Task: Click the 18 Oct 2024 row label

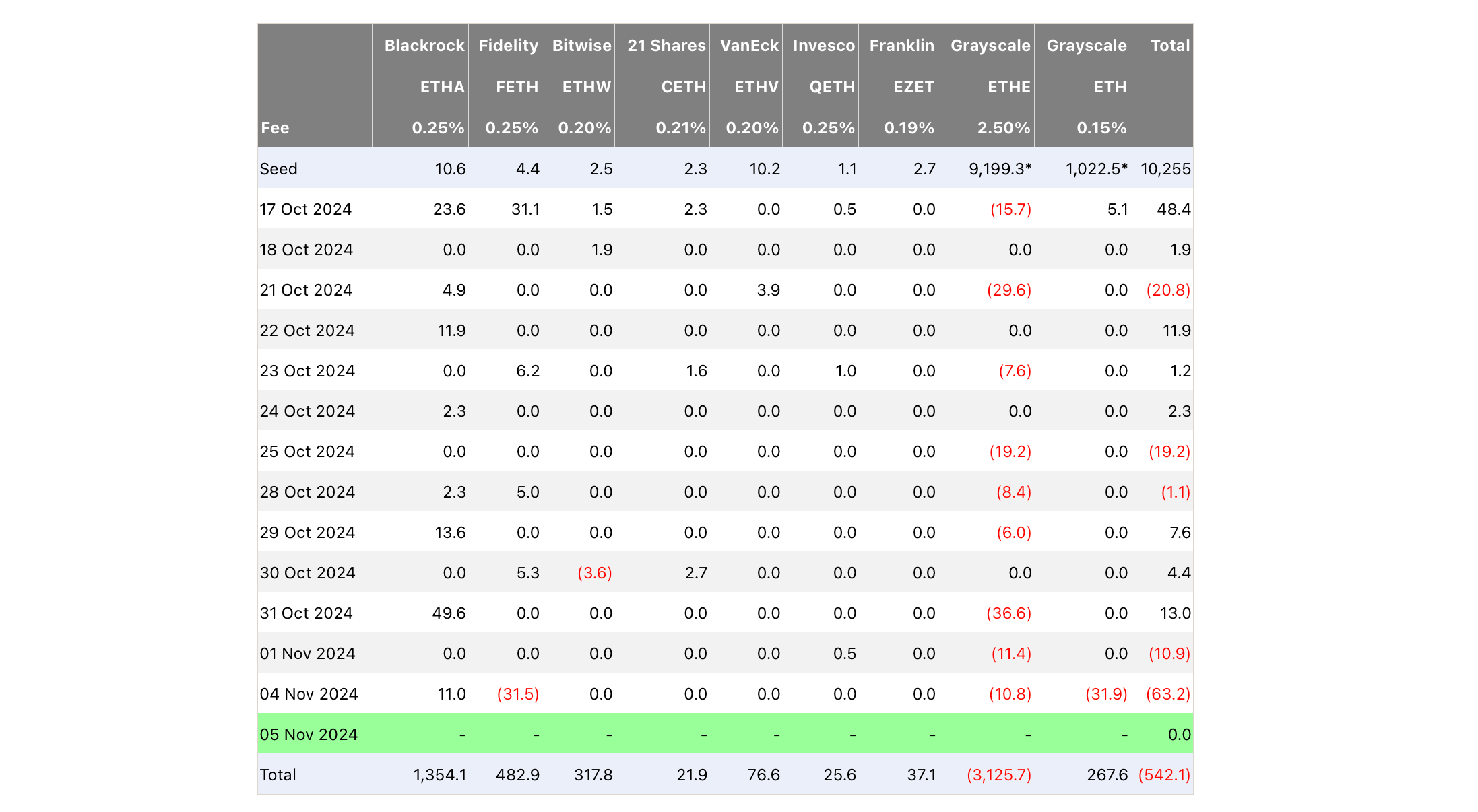Action: (x=306, y=250)
